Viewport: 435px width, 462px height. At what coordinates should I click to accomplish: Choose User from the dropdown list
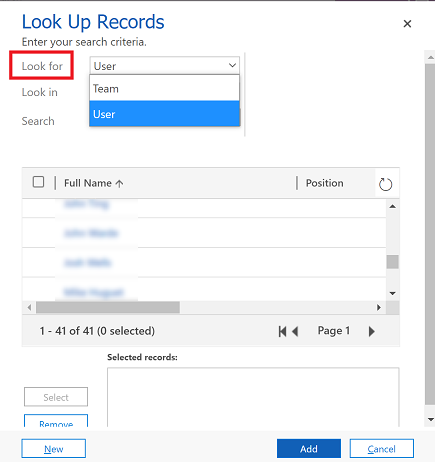tap(164, 114)
